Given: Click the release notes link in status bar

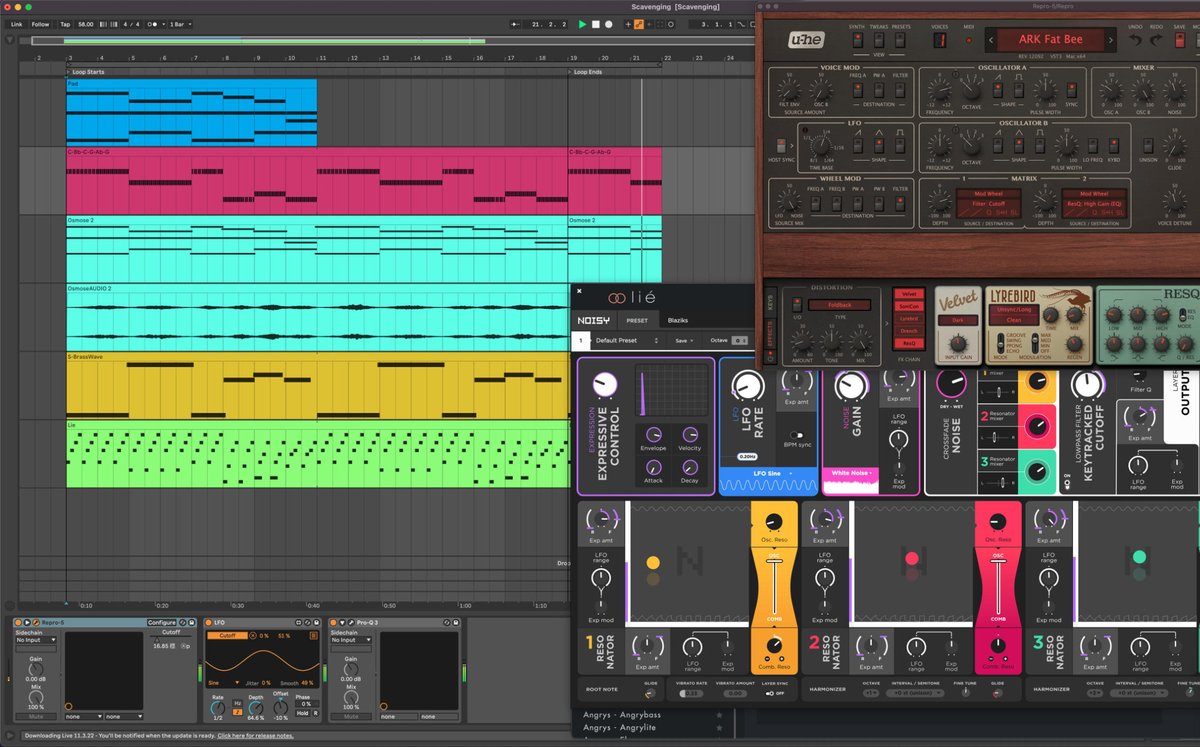Looking at the screenshot, I should pyautogui.click(x=255, y=735).
